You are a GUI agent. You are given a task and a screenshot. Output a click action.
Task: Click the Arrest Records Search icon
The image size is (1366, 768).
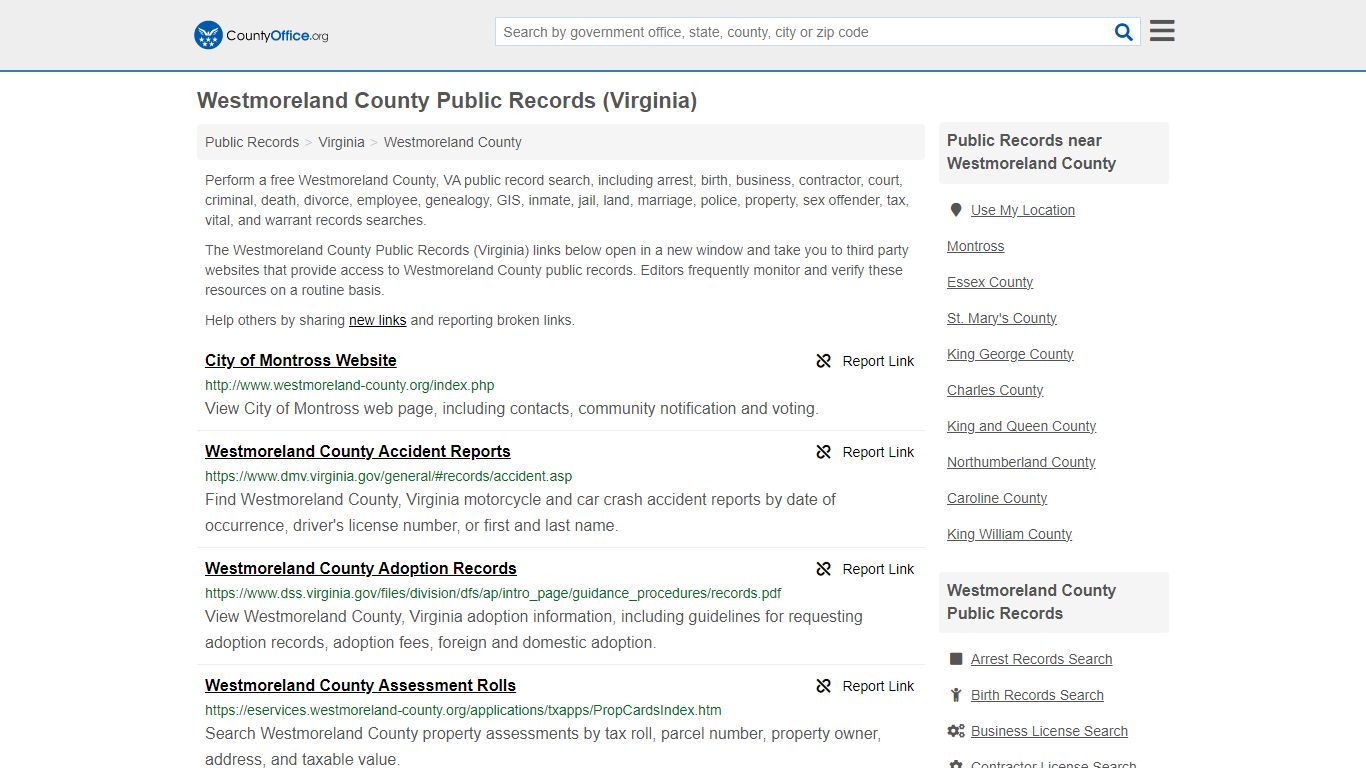956,659
